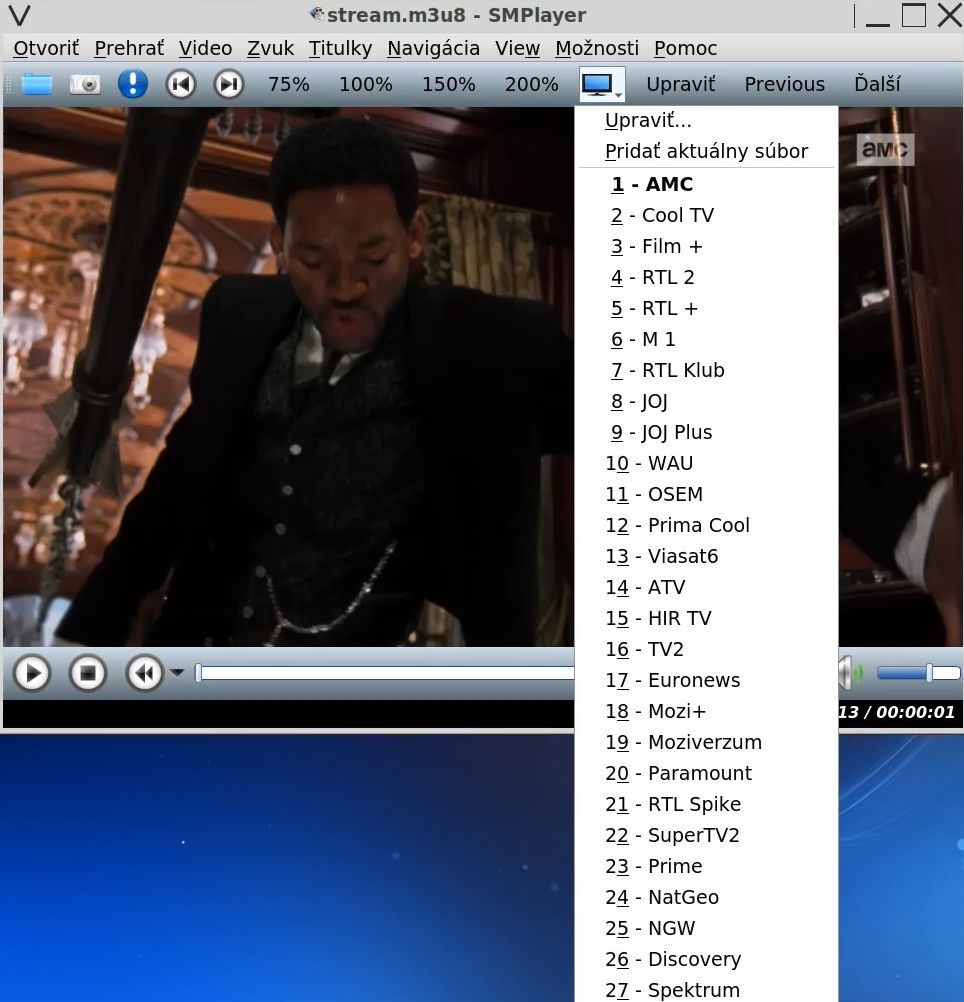Screen dimensions: 964x1002
Task: Toggle the TV channel list dropdown
Action: pos(601,85)
